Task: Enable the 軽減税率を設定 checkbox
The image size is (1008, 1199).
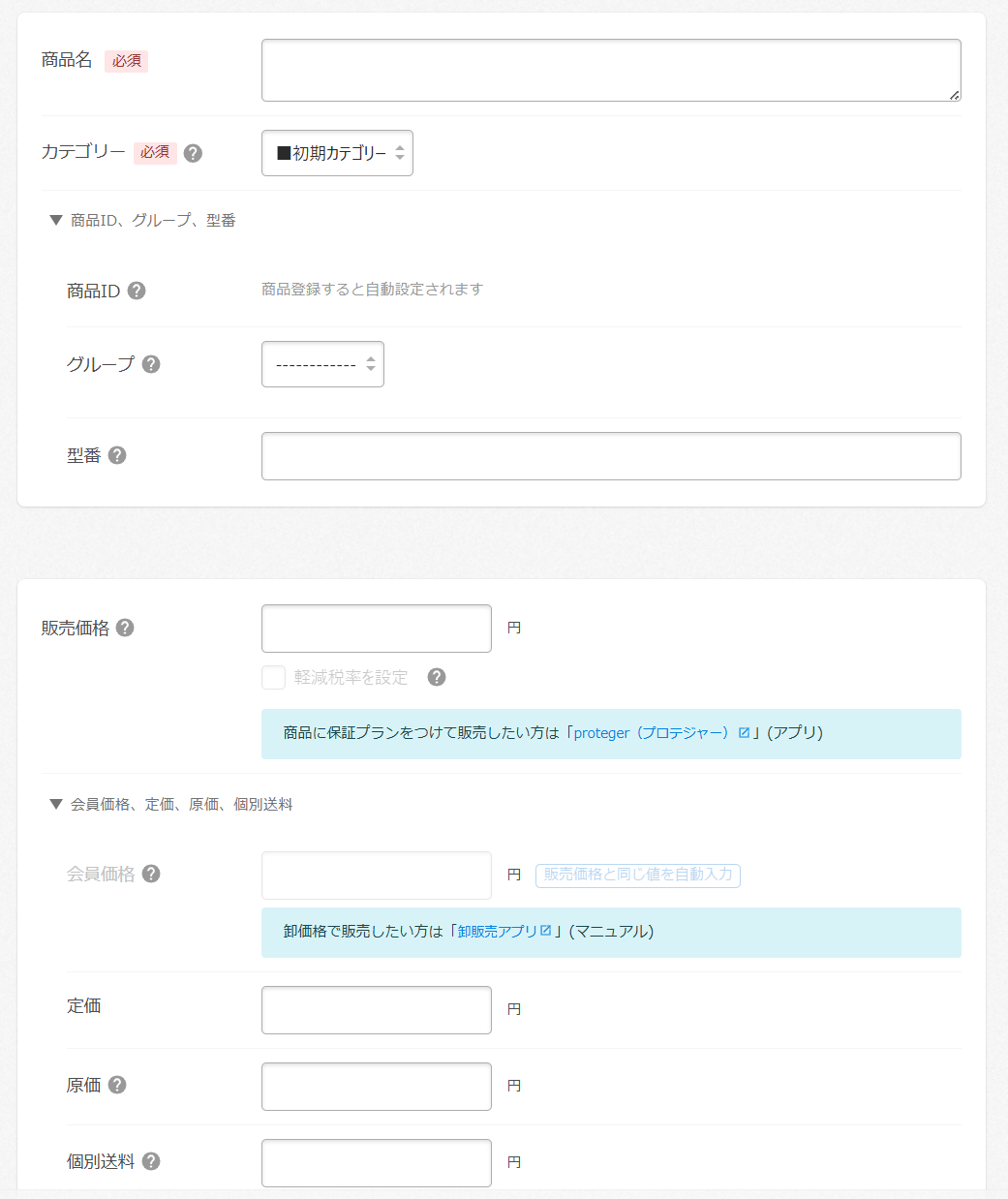Action: (x=273, y=677)
